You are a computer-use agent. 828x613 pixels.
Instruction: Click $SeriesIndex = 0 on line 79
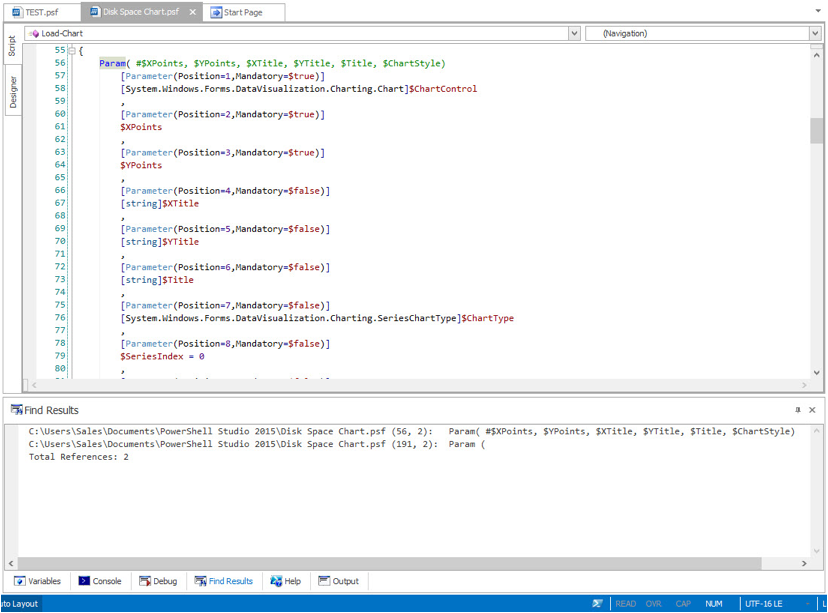pos(162,356)
